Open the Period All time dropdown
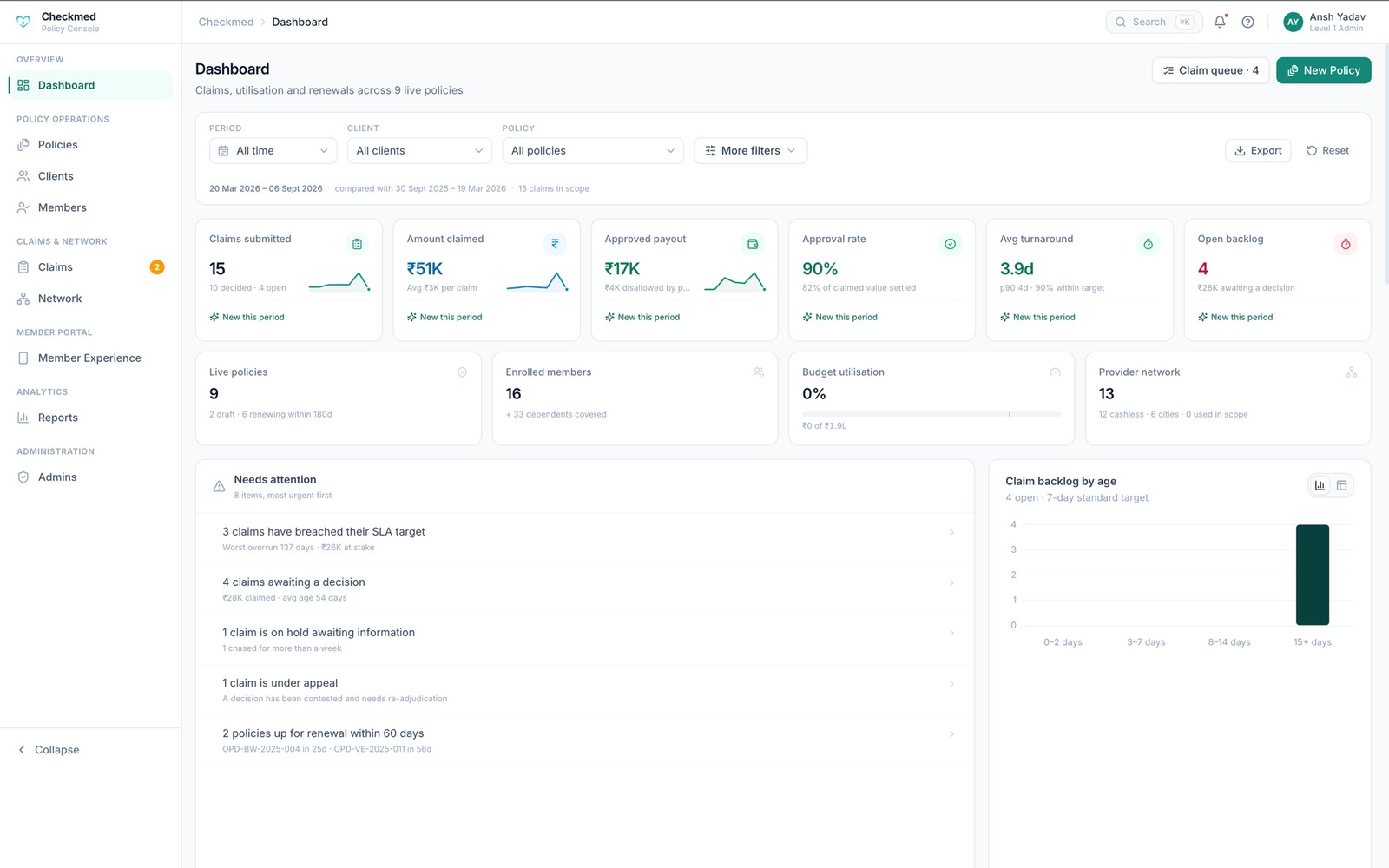Screen dimensions: 1389x868 273,150
